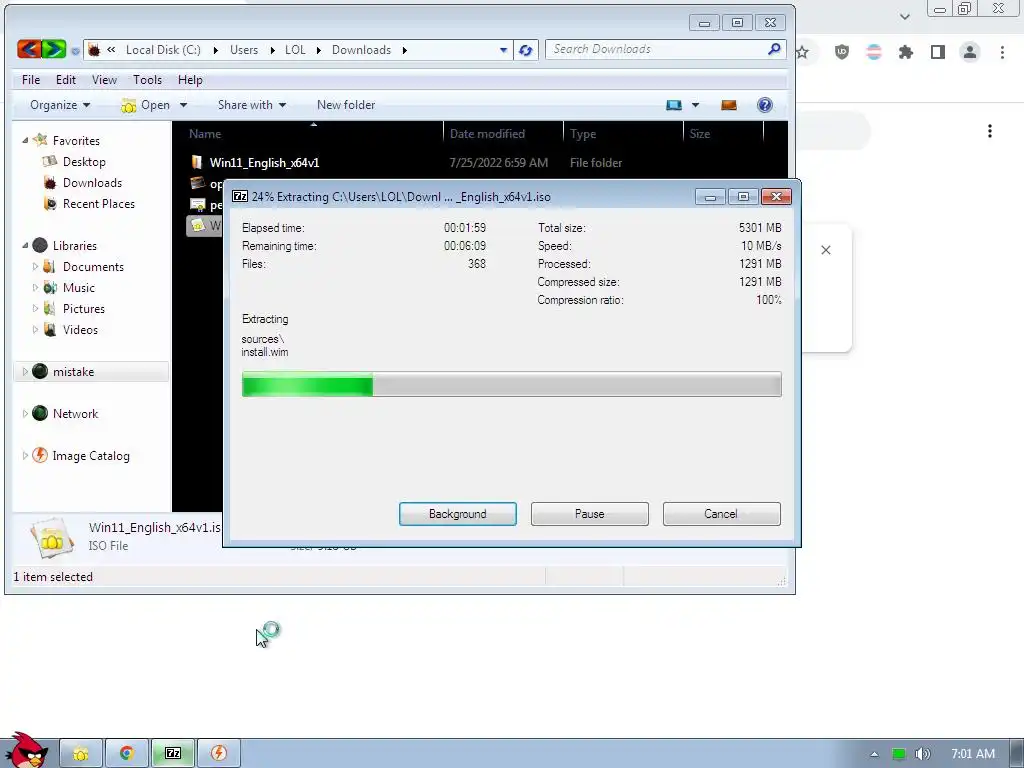This screenshot has height=768, width=1024.
Task: Click New folder in the toolbar
Action: [x=345, y=104]
